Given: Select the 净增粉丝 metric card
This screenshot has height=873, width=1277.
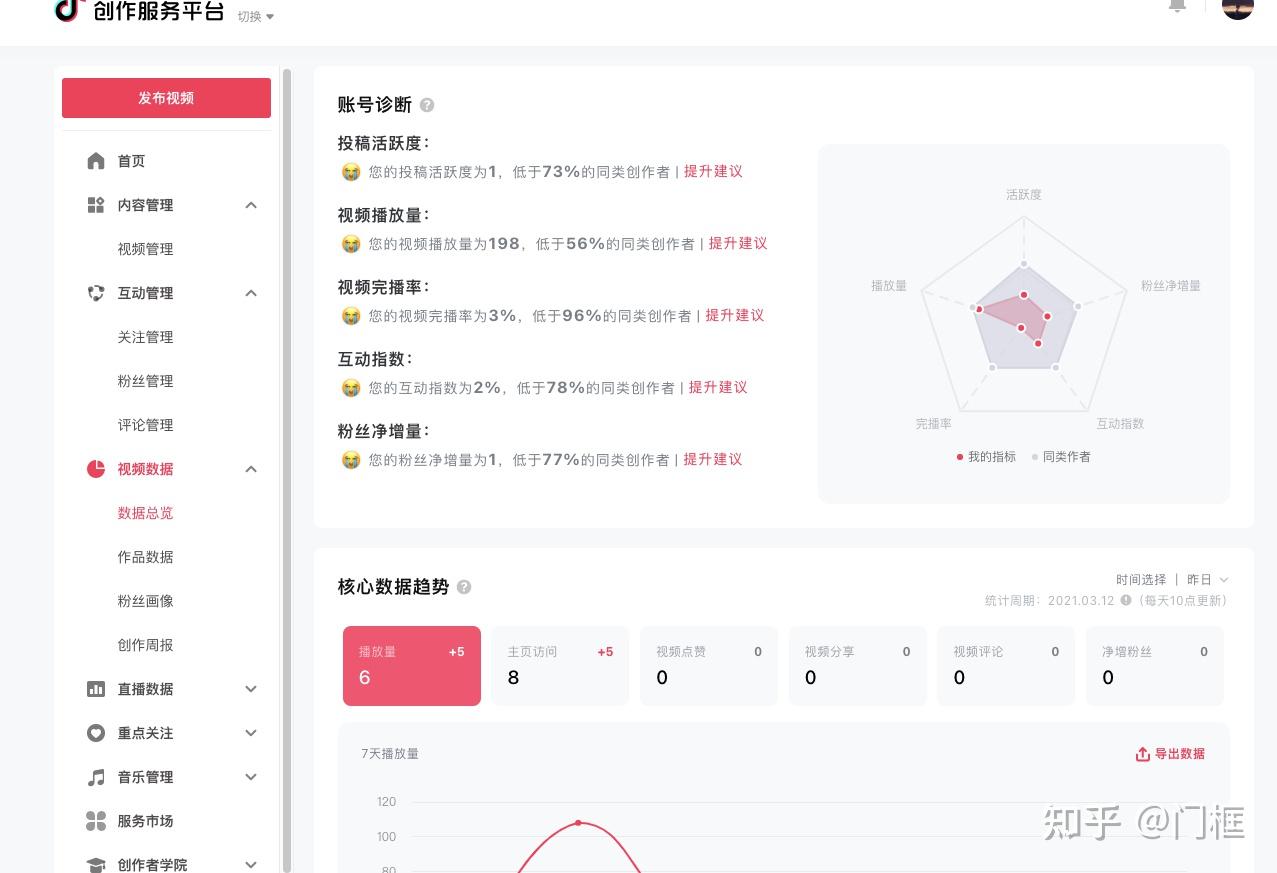Looking at the screenshot, I should coord(1155,666).
